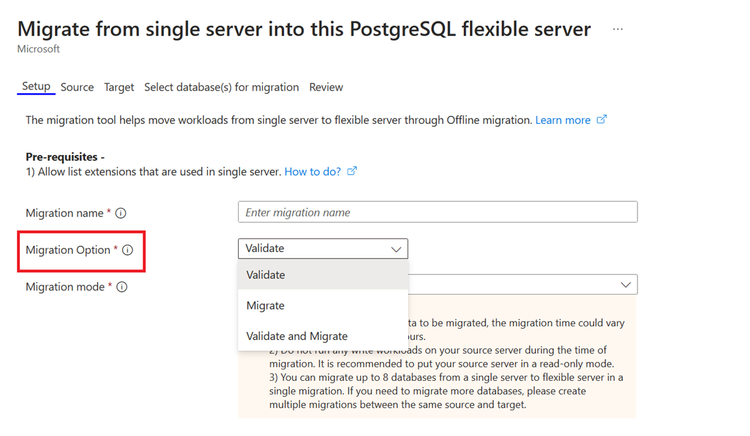Open the Learn more link
Viewport: 750px width, 436px height.
563,120
